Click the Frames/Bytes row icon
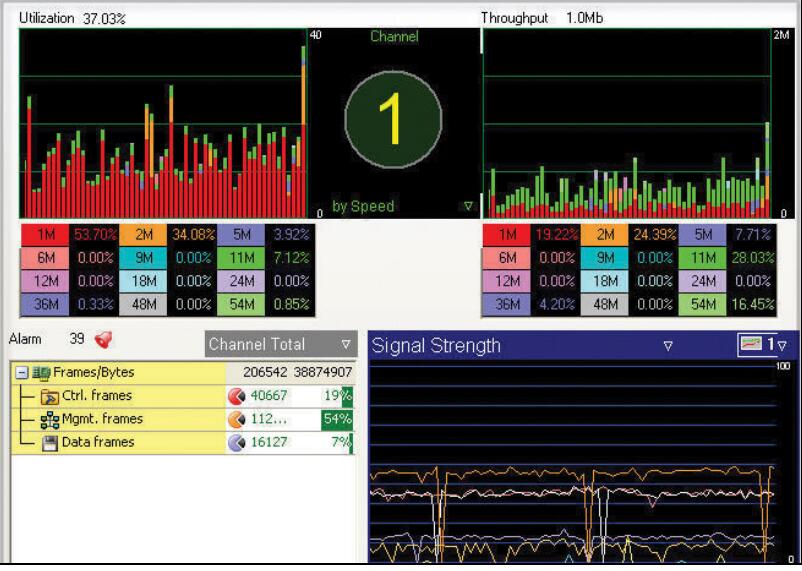802x571 pixels. [41, 372]
